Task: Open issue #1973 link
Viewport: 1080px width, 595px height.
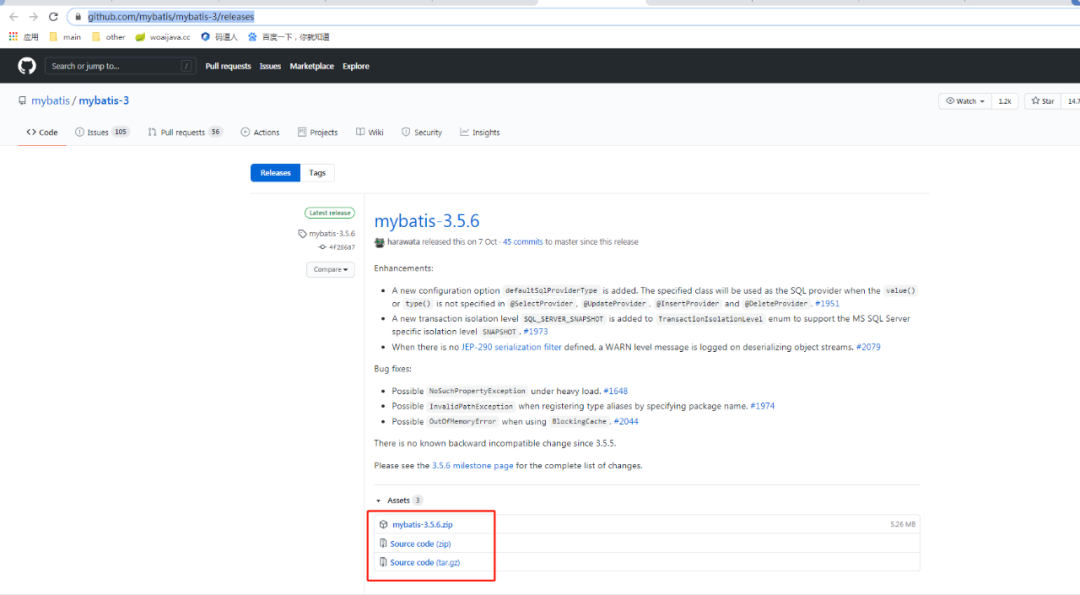Action: click(536, 331)
